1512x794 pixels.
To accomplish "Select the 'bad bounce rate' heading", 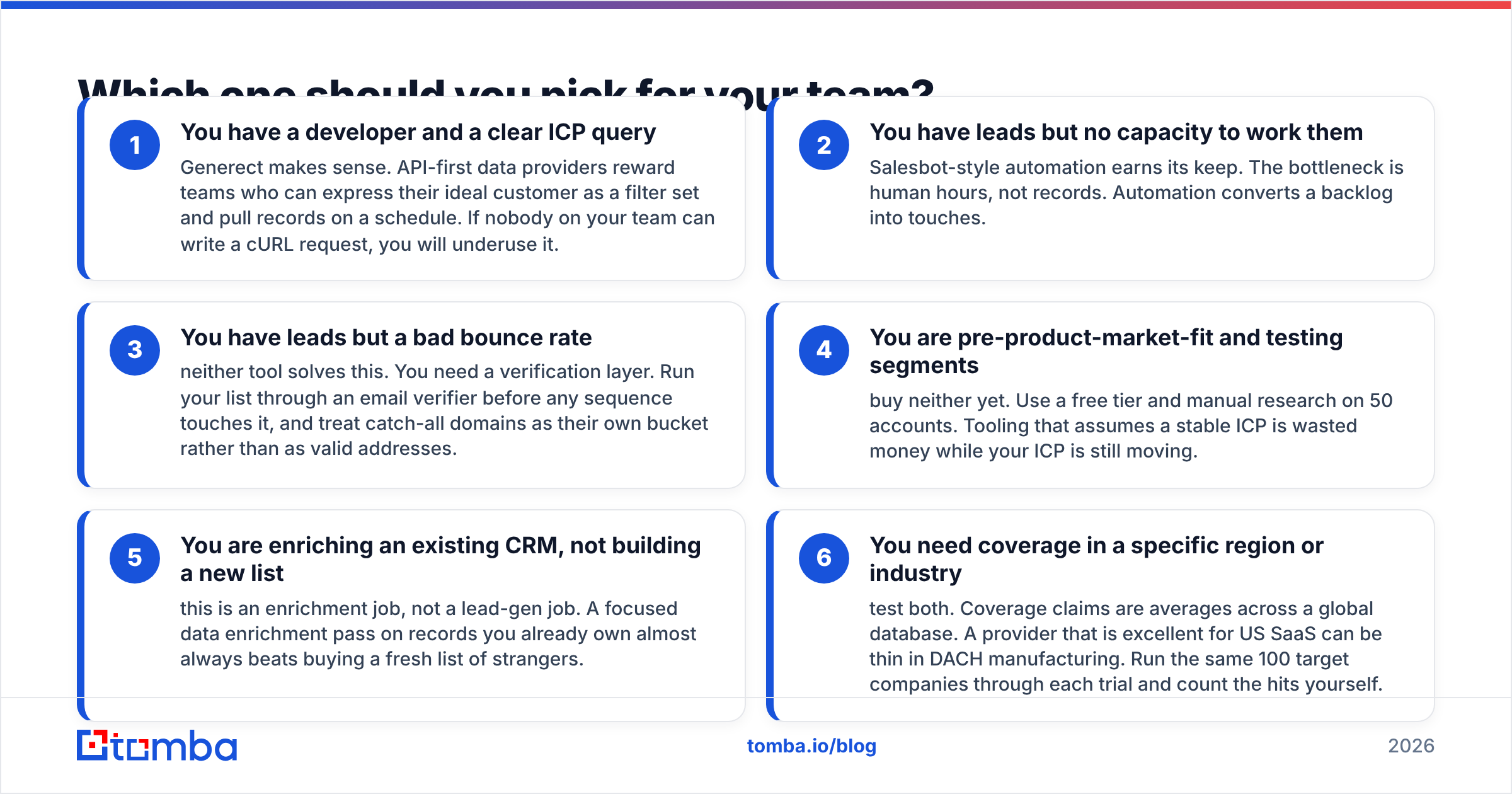I will point(386,338).
